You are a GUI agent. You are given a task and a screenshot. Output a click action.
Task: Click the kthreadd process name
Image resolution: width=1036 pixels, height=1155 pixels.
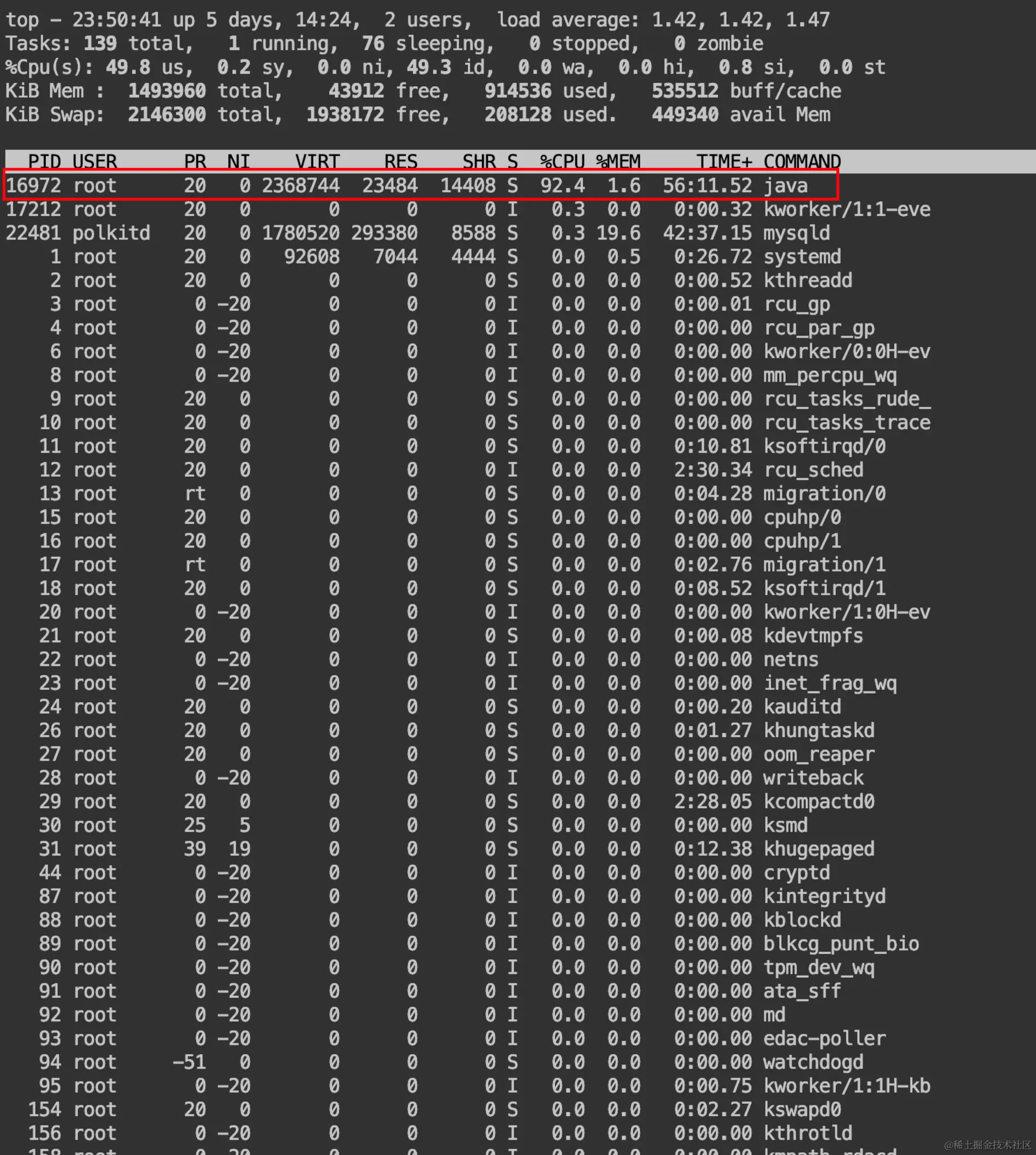click(808, 280)
